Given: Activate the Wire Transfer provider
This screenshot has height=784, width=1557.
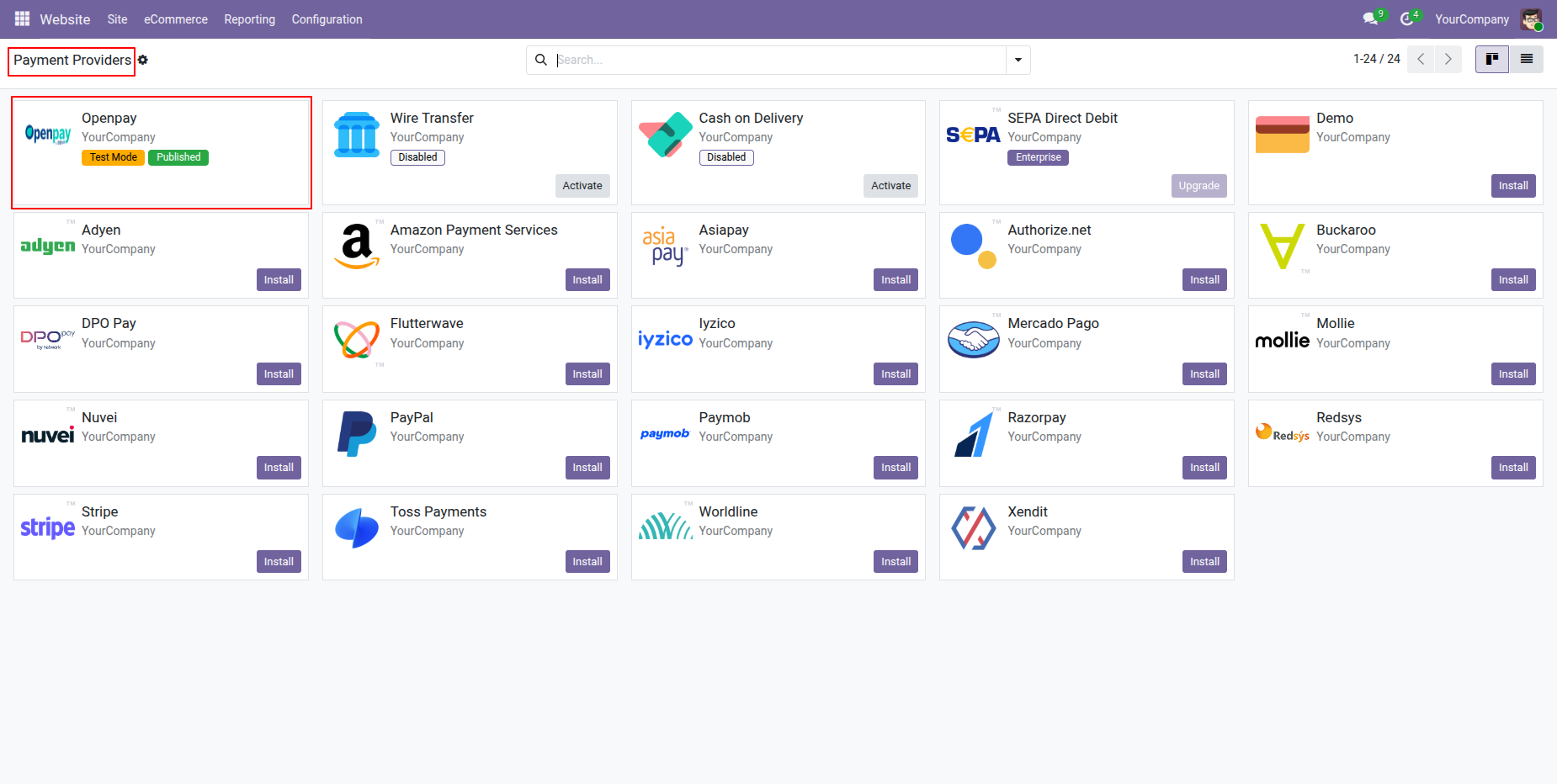Looking at the screenshot, I should coord(582,186).
